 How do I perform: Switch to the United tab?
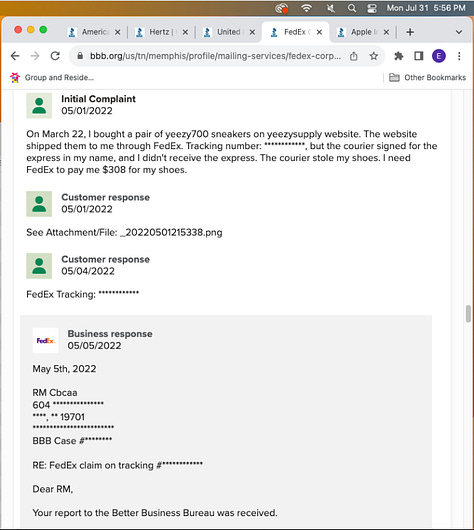[227, 32]
